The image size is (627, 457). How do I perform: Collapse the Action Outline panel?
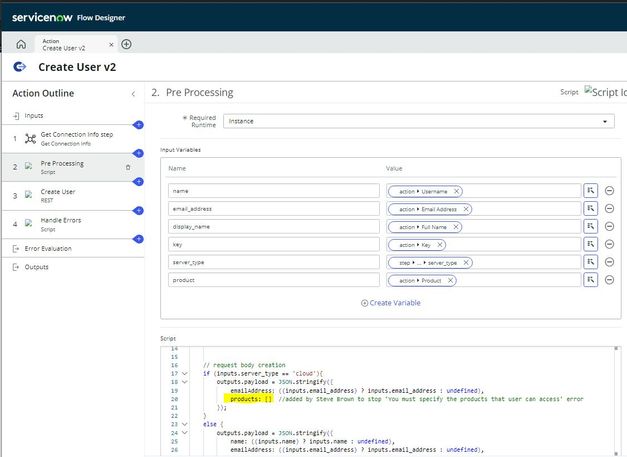point(133,94)
